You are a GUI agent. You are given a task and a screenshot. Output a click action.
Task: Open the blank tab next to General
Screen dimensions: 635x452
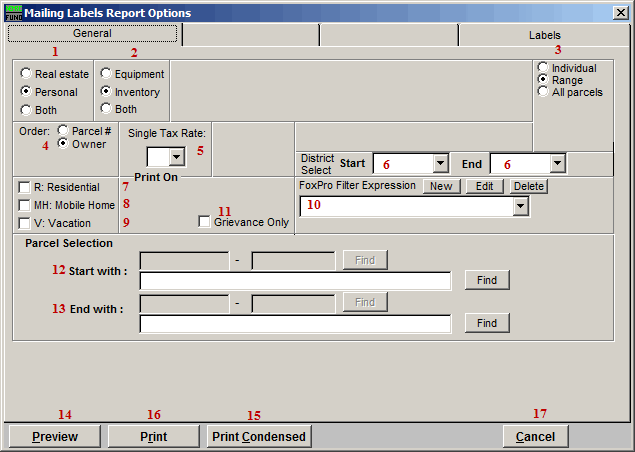click(251, 35)
